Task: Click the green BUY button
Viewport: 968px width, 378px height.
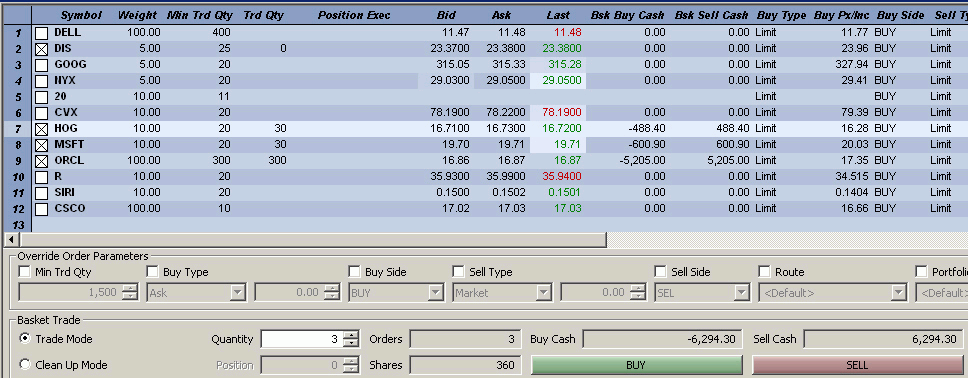Action: pyautogui.click(x=636, y=365)
